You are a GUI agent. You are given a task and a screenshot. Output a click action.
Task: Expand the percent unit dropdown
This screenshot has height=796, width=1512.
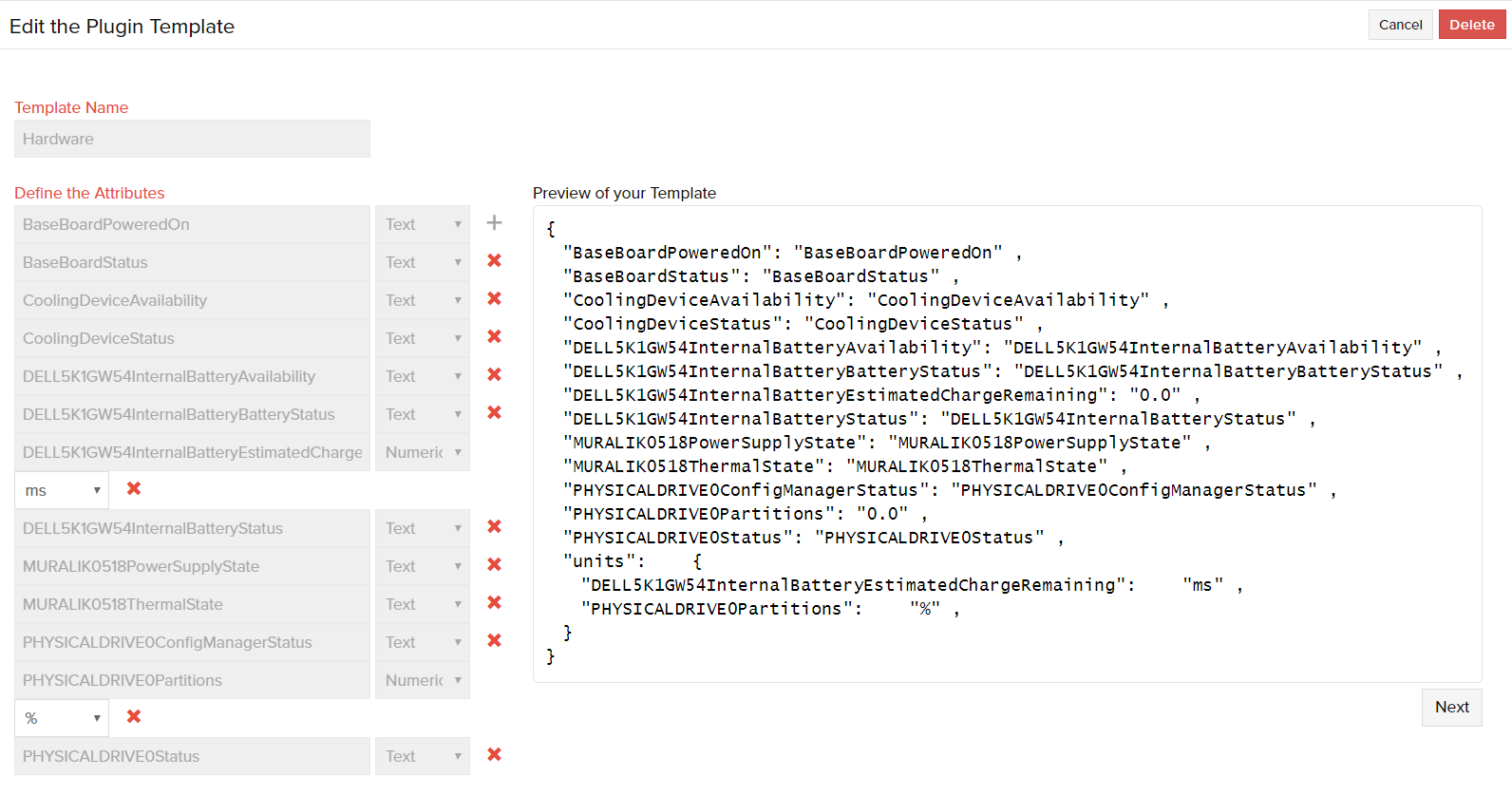pyautogui.click(x=62, y=718)
